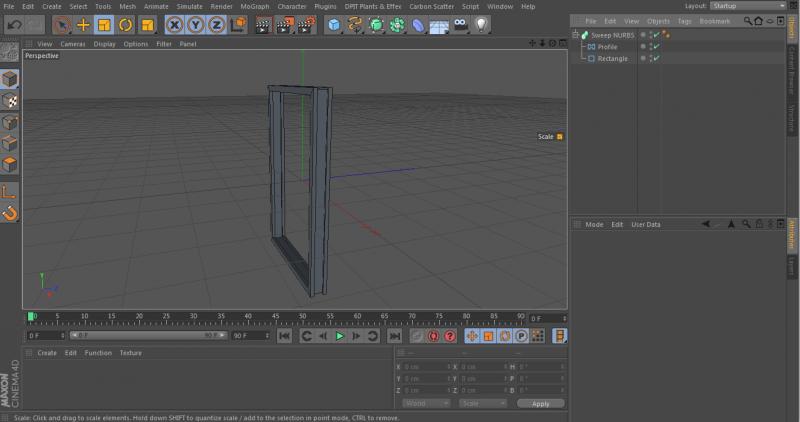Add a camera object

[x=460, y=24]
